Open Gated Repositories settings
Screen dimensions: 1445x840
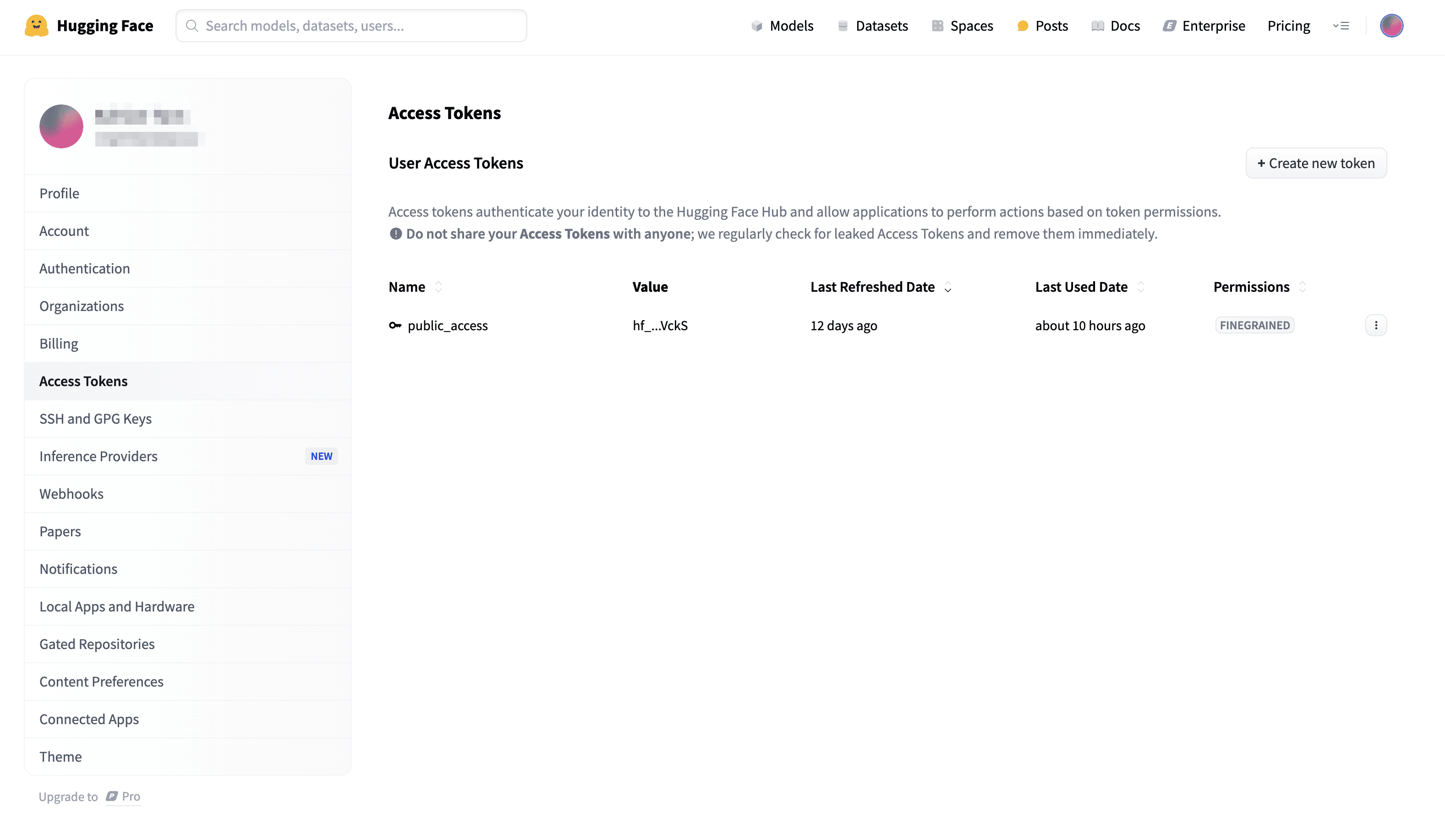pyautogui.click(x=187, y=644)
